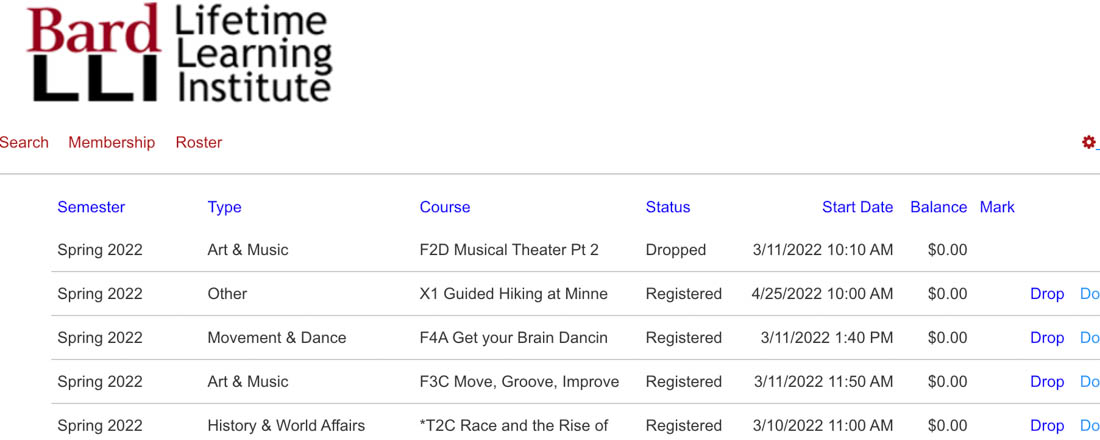Click the Bard LLI logo
This screenshot has height=440, width=1100.
pos(180,53)
